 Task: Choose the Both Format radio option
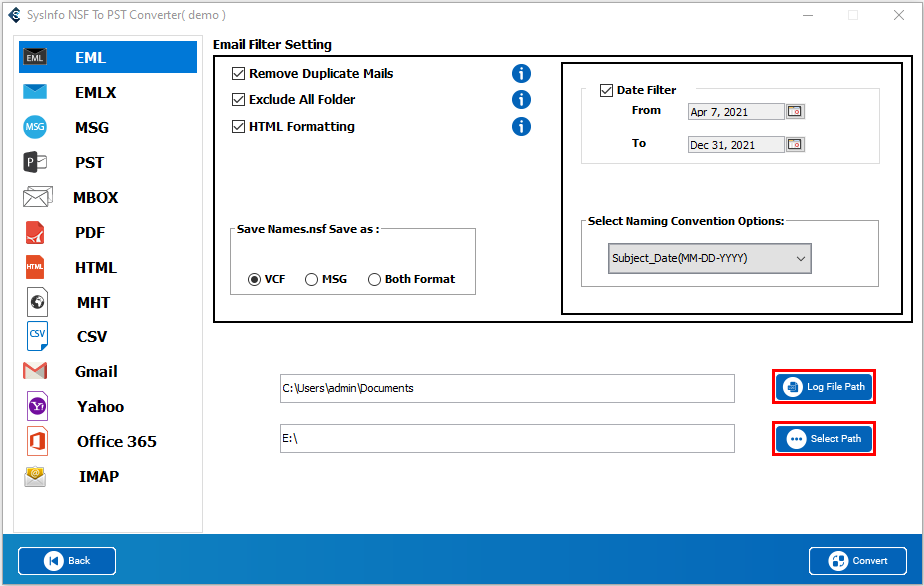tap(375, 279)
